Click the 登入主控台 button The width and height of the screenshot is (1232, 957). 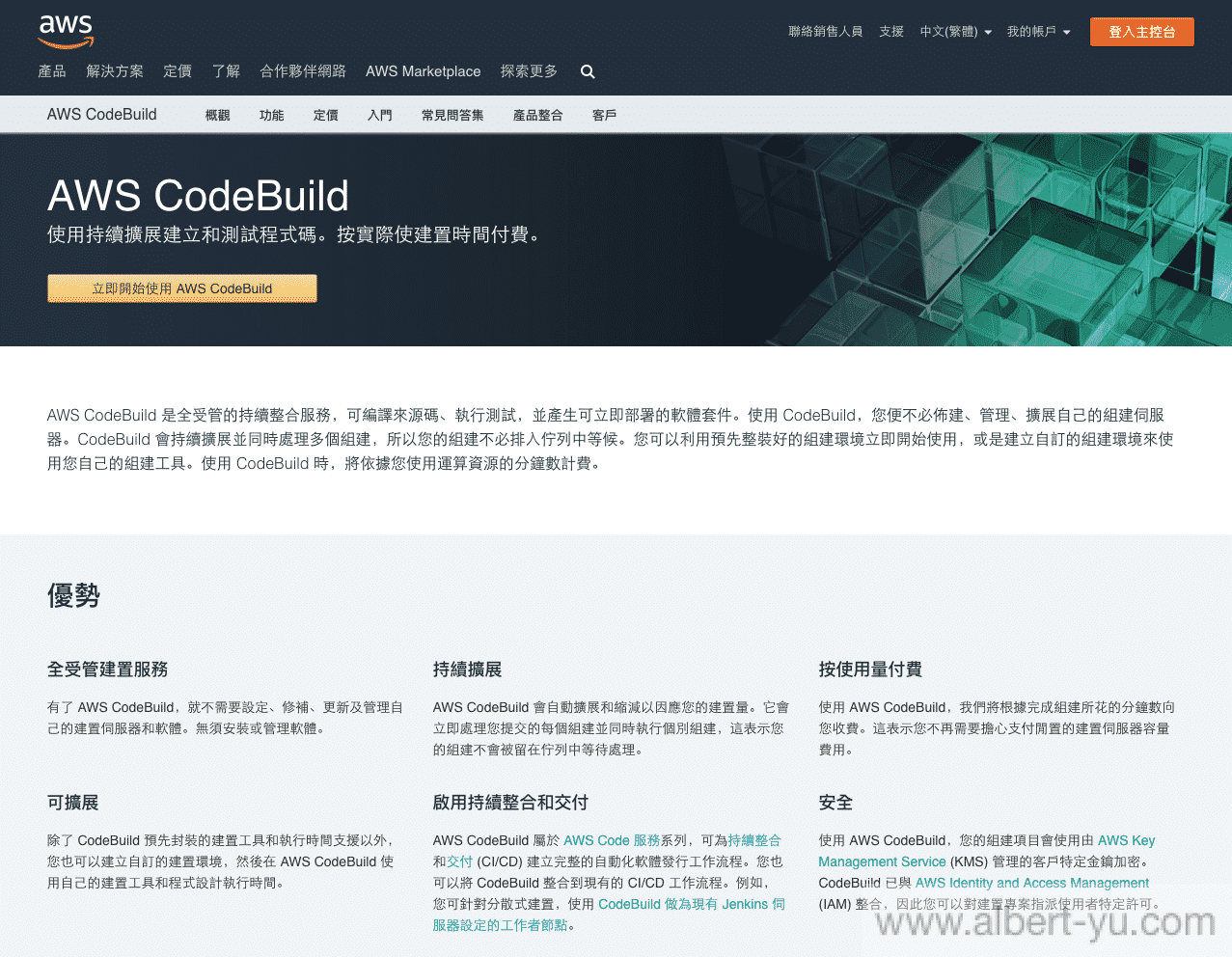[x=1141, y=32]
